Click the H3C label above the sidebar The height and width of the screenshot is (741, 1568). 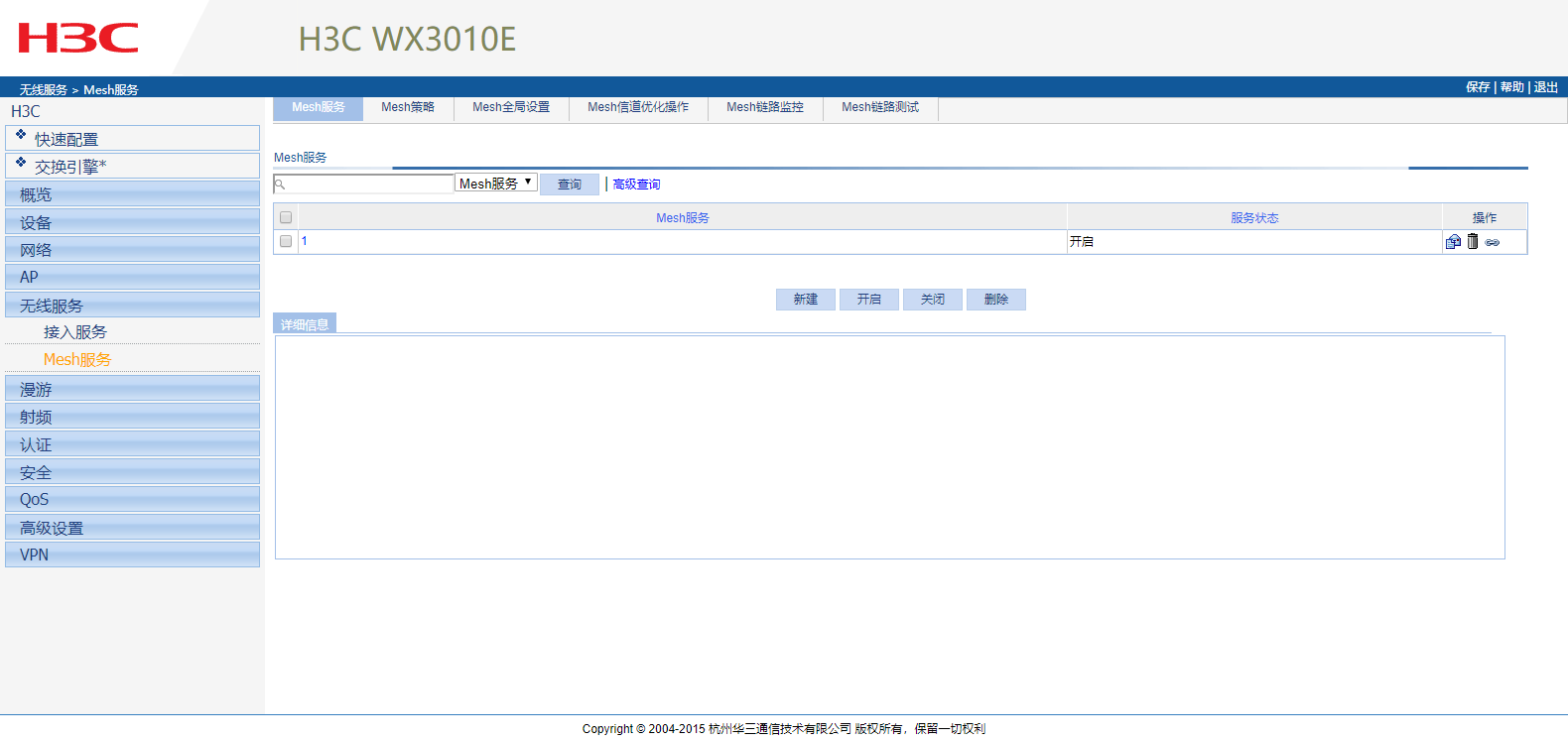(x=26, y=111)
